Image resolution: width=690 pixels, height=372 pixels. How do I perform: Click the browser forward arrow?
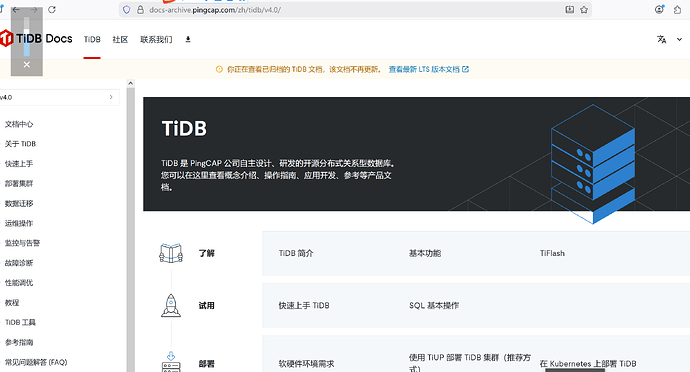coord(34,10)
